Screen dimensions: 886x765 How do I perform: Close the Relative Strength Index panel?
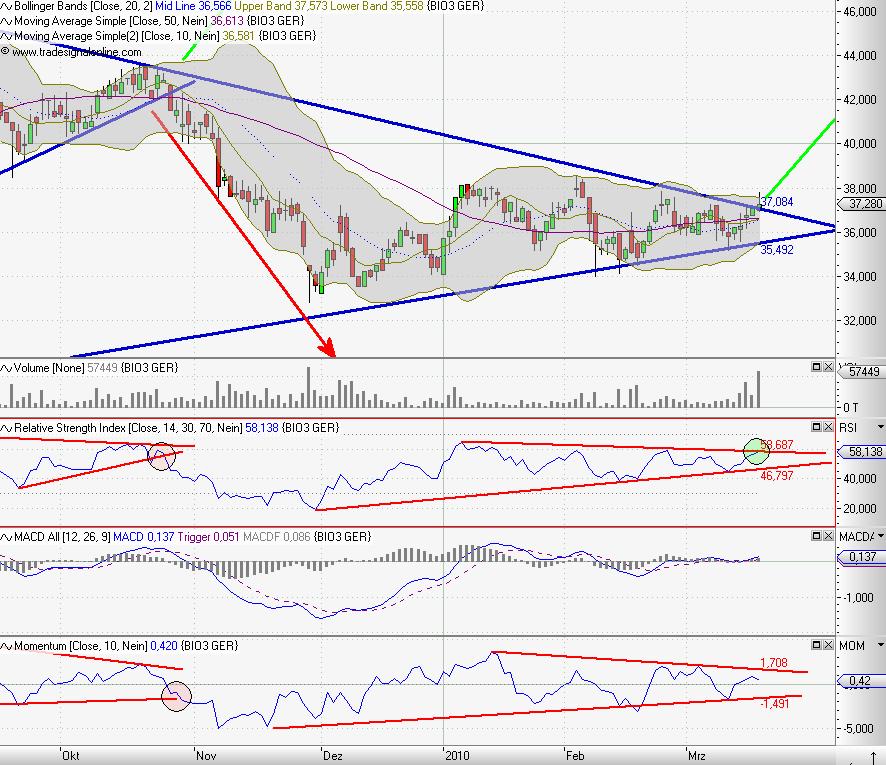(x=829, y=427)
